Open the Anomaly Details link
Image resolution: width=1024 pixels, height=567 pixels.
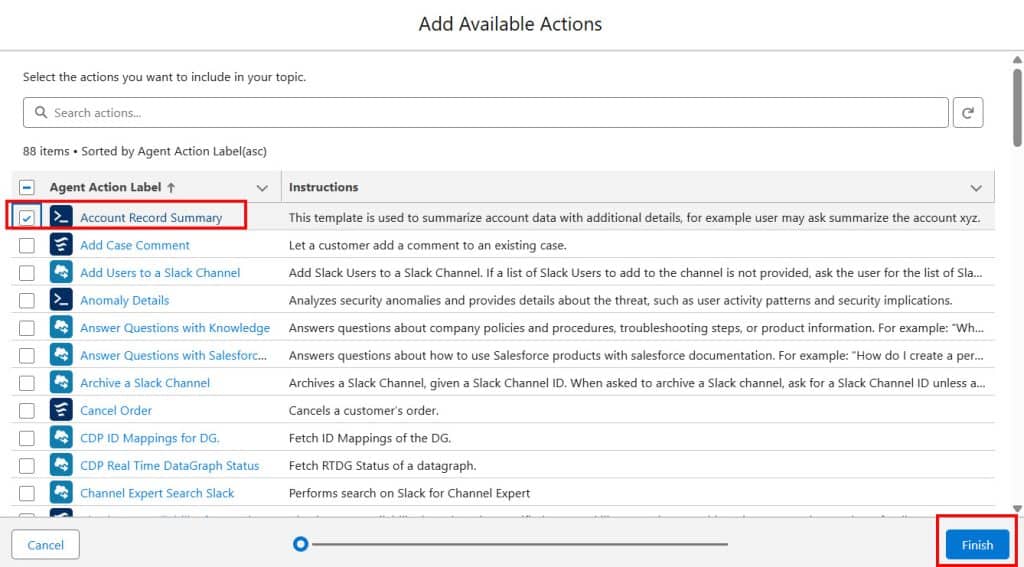[x=124, y=300]
